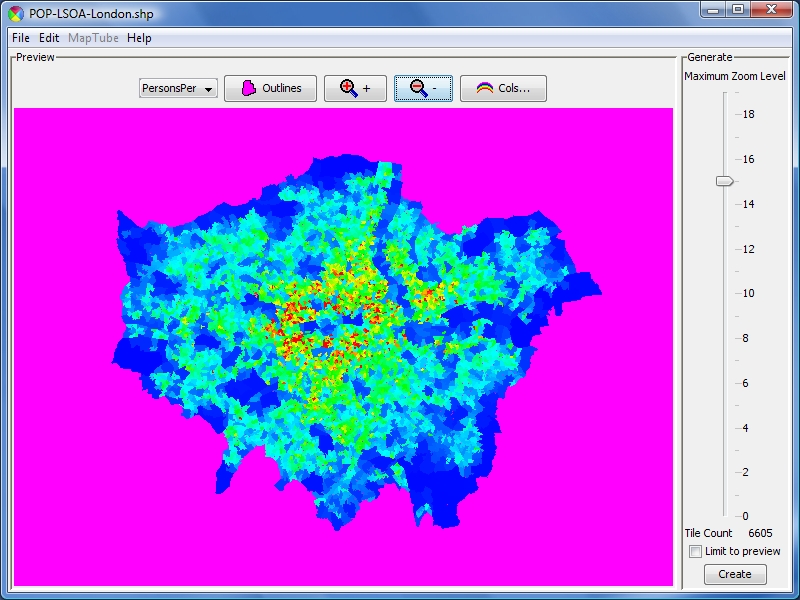Click the Maximum Zoom Level slider thumb
Image resolution: width=800 pixels, height=600 pixels.
(724, 181)
